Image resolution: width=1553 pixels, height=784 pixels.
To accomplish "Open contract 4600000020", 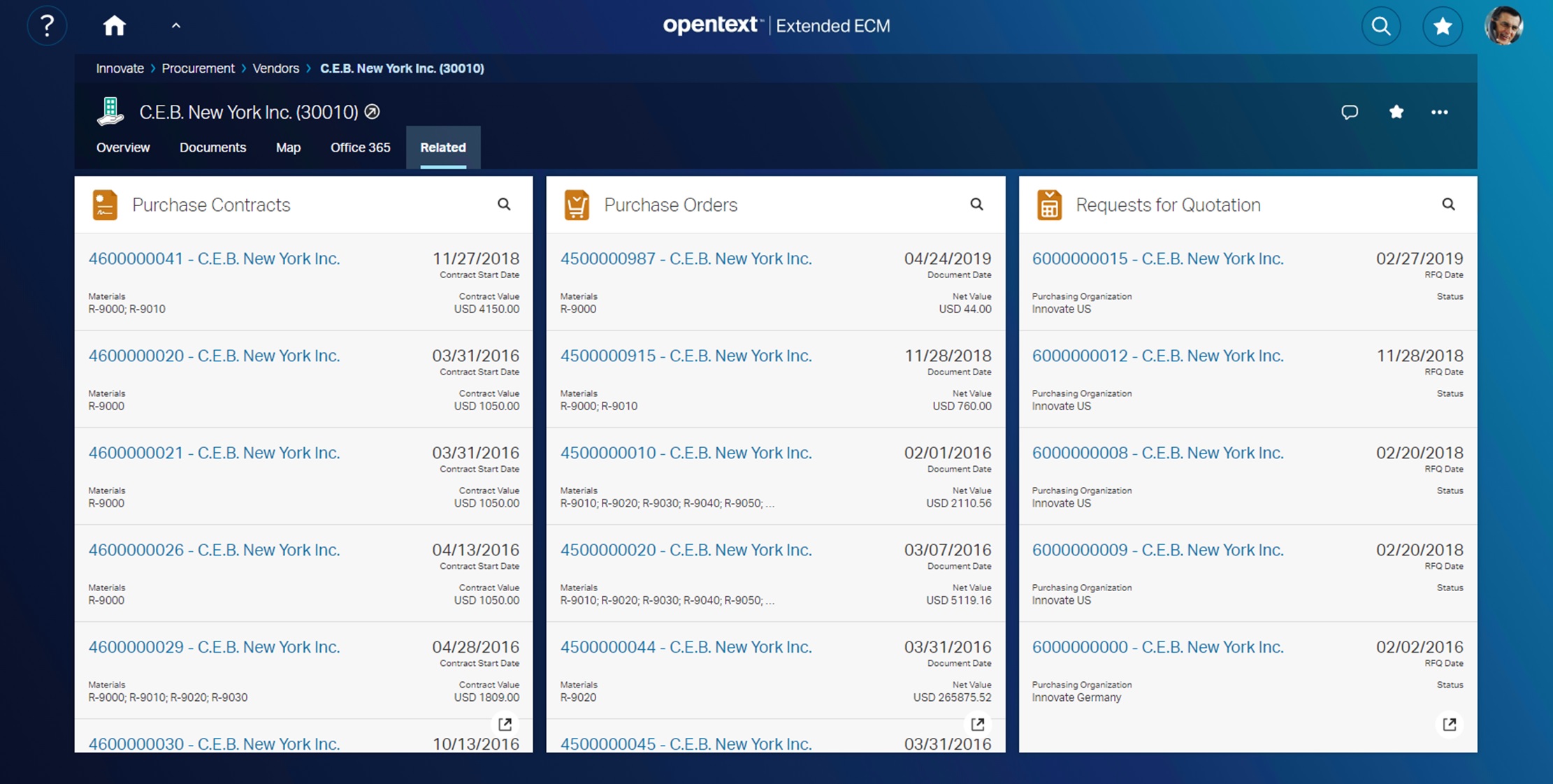I will click(x=214, y=356).
